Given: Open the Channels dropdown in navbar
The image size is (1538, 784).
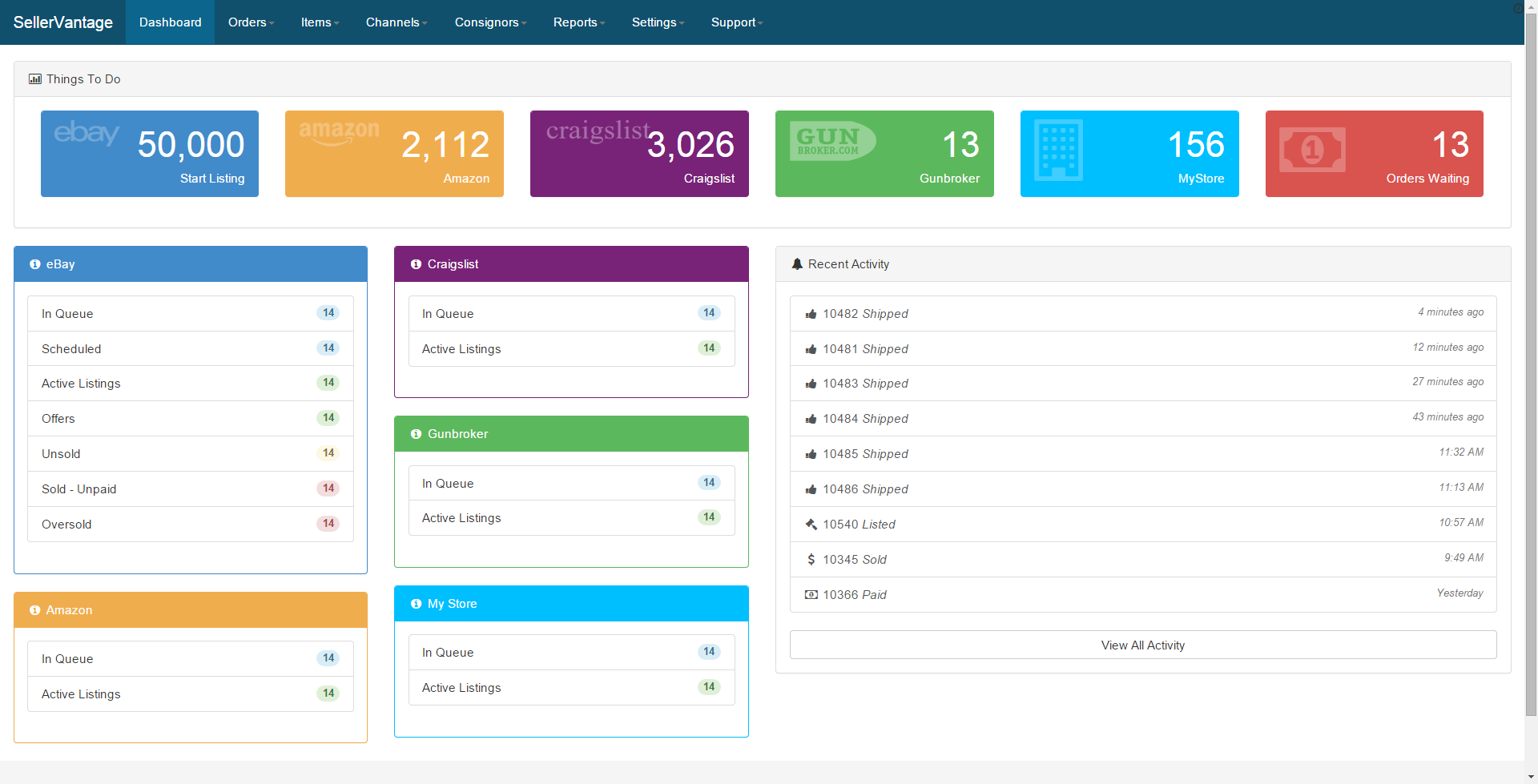Looking at the screenshot, I should pyautogui.click(x=396, y=22).
